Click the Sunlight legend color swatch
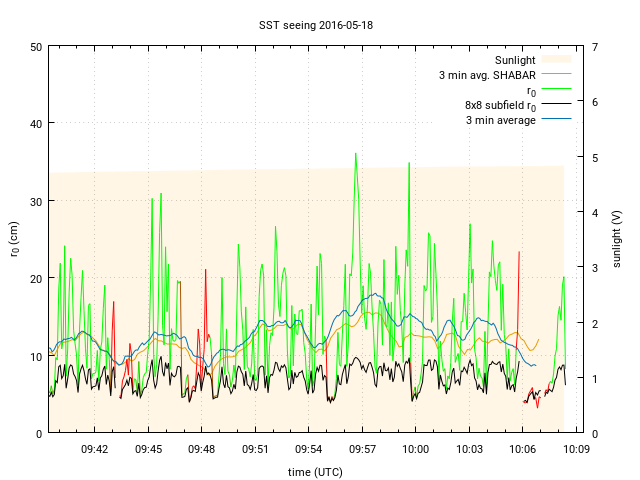The width and height of the screenshot is (640, 480). click(x=556, y=60)
